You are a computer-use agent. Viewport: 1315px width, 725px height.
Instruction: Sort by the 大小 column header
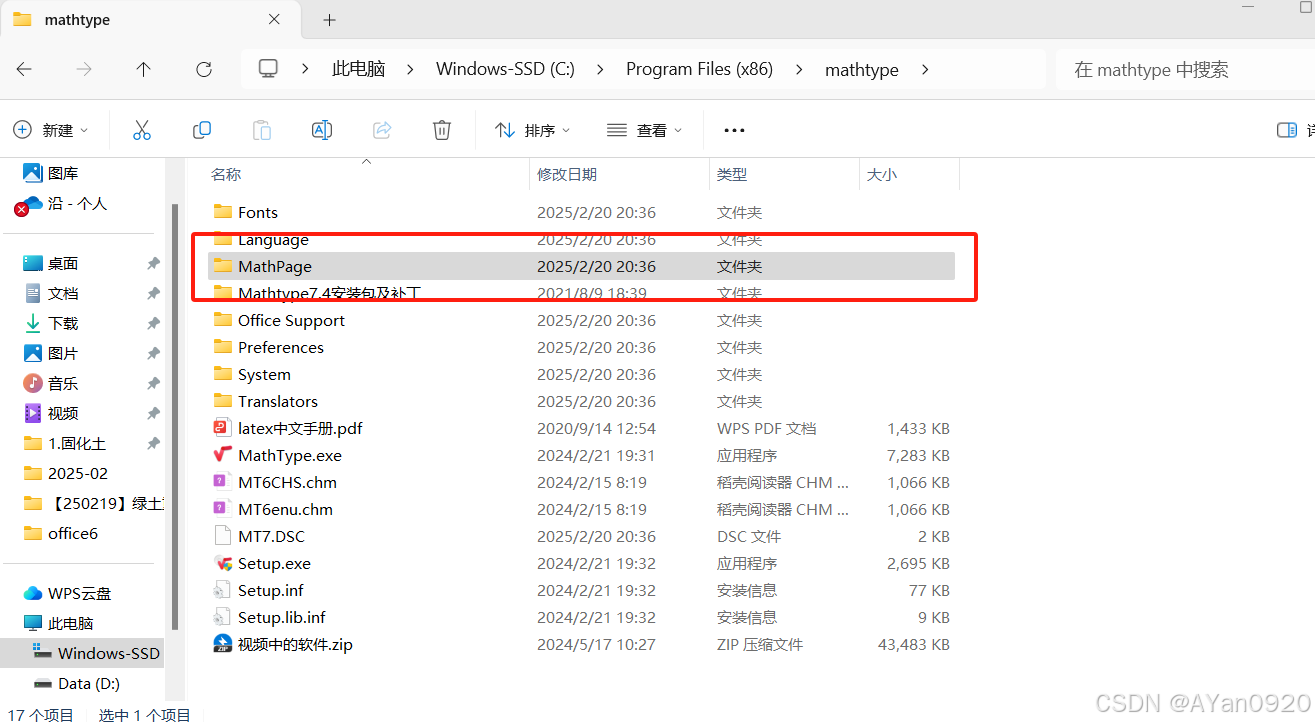tap(882, 174)
